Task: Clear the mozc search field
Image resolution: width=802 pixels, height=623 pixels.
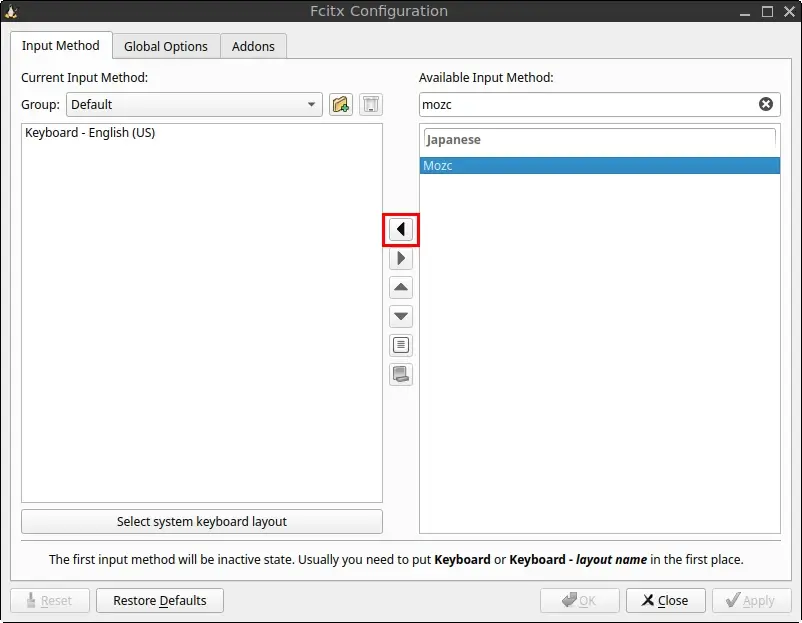Action: [765, 104]
